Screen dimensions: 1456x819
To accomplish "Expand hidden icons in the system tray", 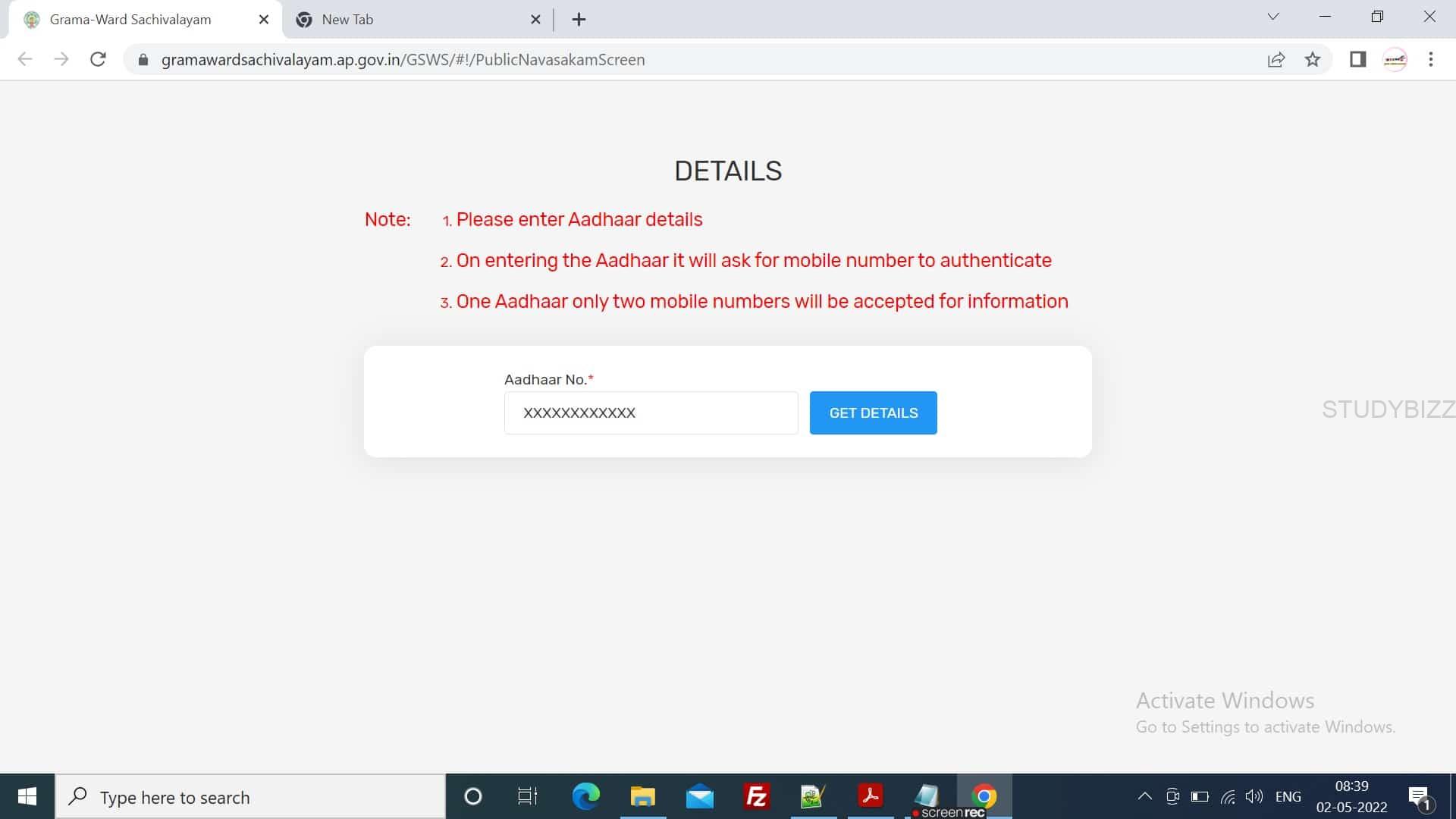I will pos(1145,796).
